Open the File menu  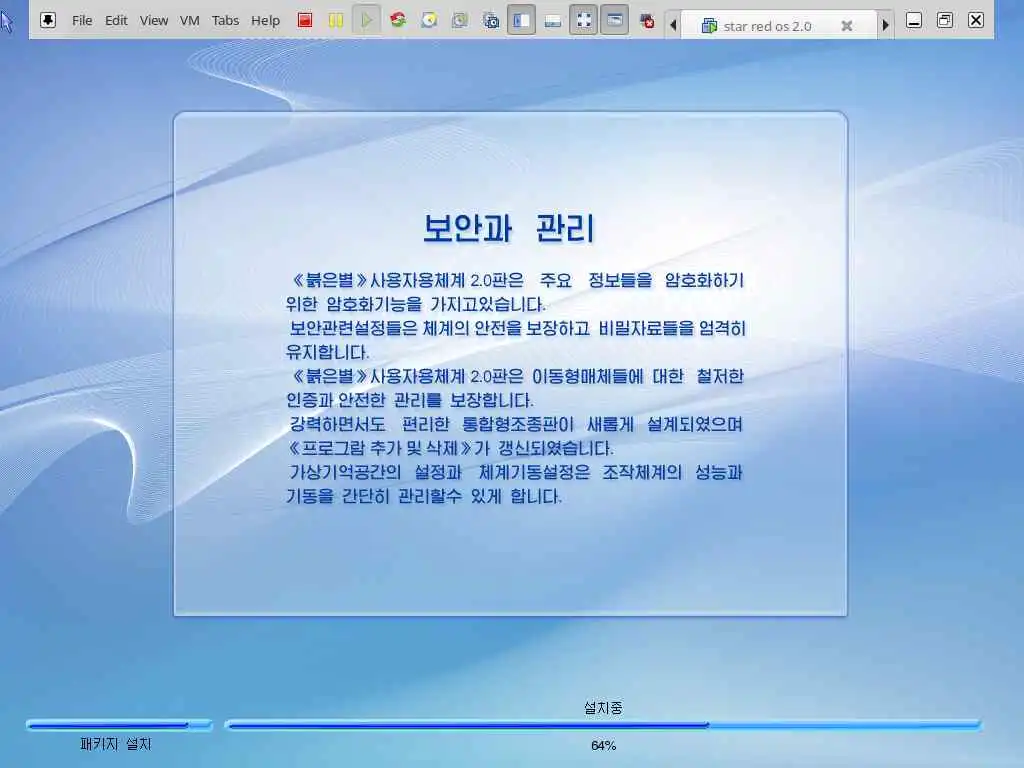click(82, 20)
